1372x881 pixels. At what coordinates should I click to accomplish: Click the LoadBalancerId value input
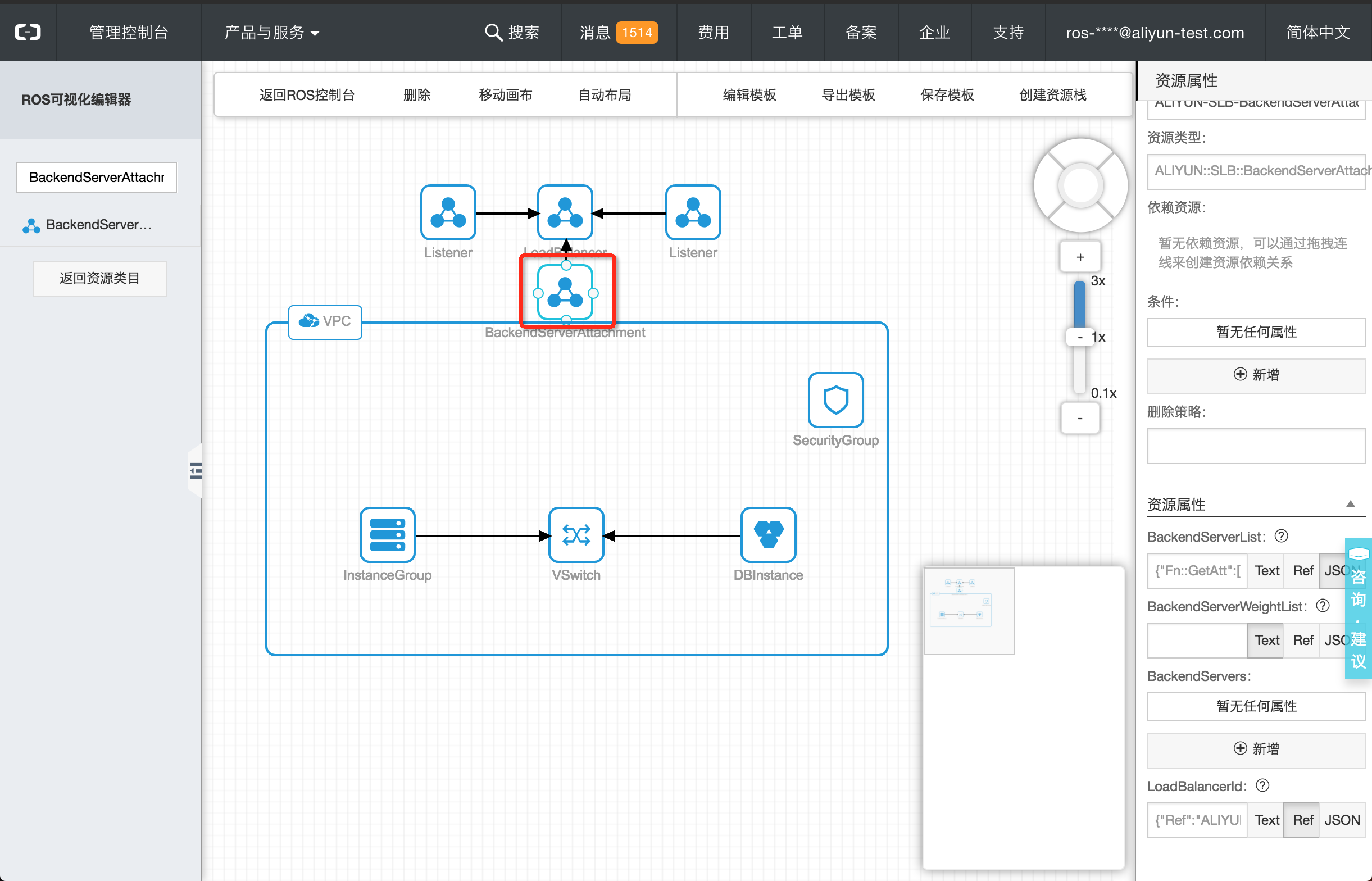coord(1197,820)
